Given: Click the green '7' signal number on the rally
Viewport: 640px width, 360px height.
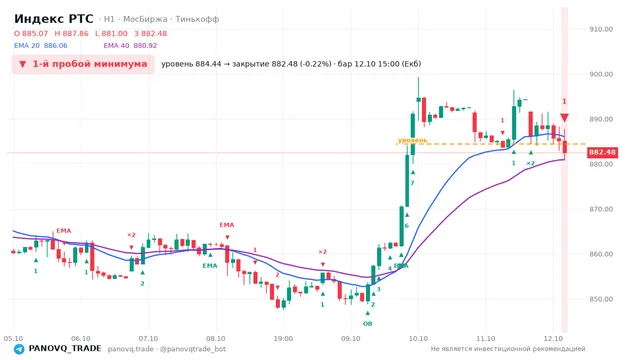Looking at the screenshot, I should [x=412, y=183].
